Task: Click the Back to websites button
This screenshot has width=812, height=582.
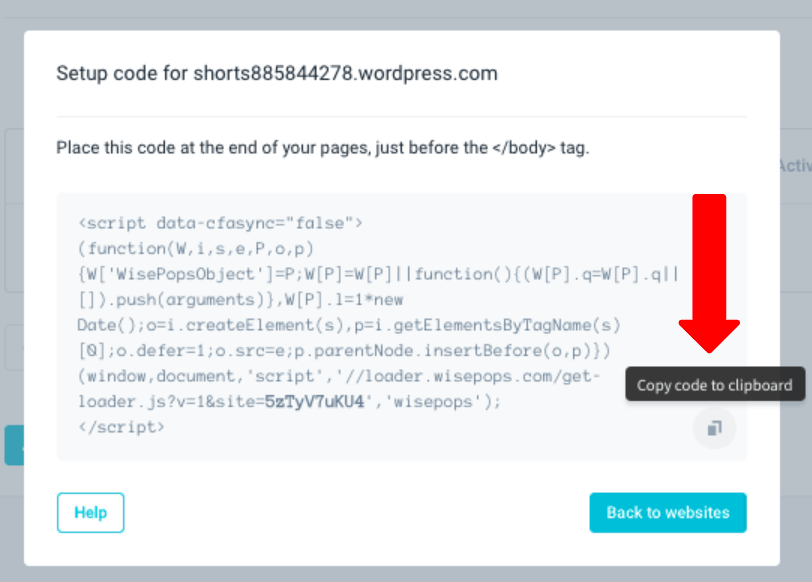Action: pos(667,512)
